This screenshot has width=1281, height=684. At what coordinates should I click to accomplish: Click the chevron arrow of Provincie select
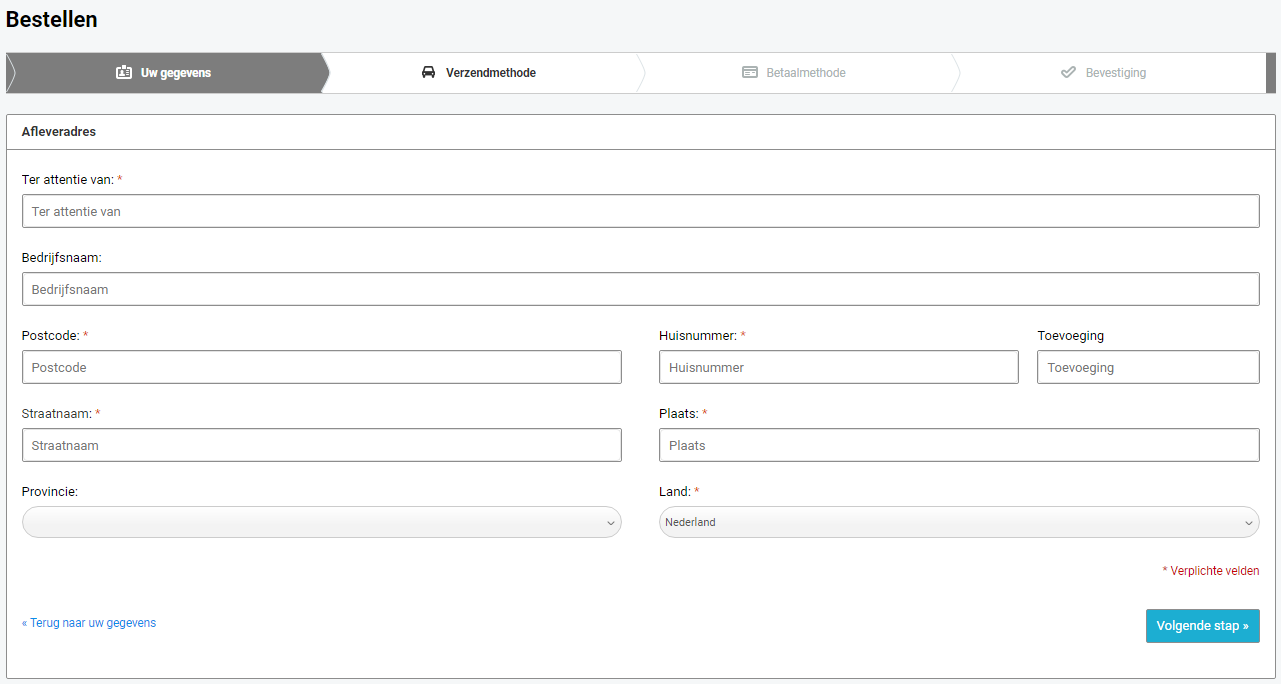click(x=610, y=523)
